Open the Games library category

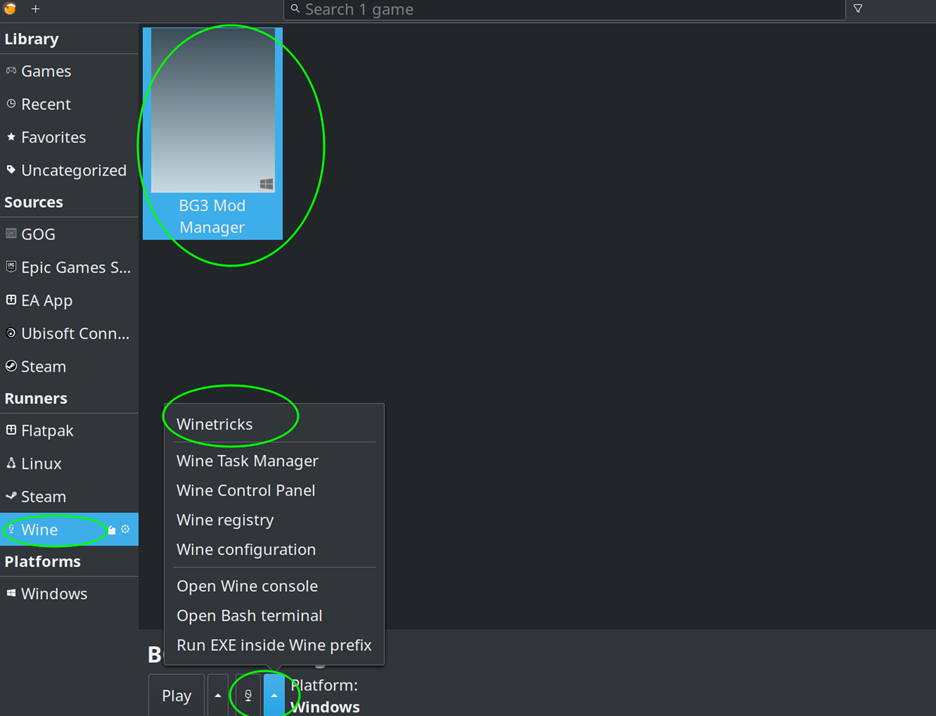pyautogui.click(x=69, y=71)
